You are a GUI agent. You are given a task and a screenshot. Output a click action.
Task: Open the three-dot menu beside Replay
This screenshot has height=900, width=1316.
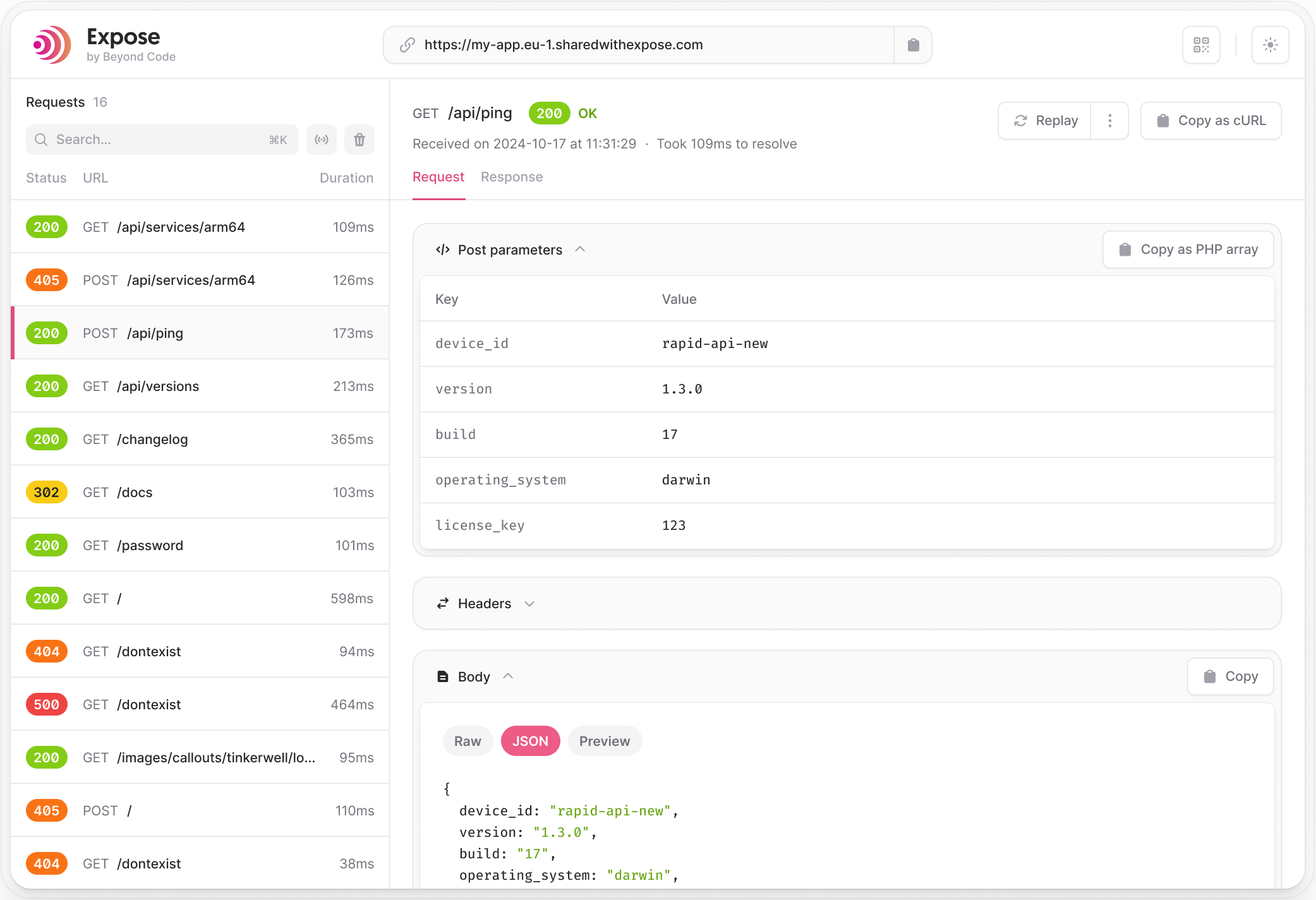1109,121
